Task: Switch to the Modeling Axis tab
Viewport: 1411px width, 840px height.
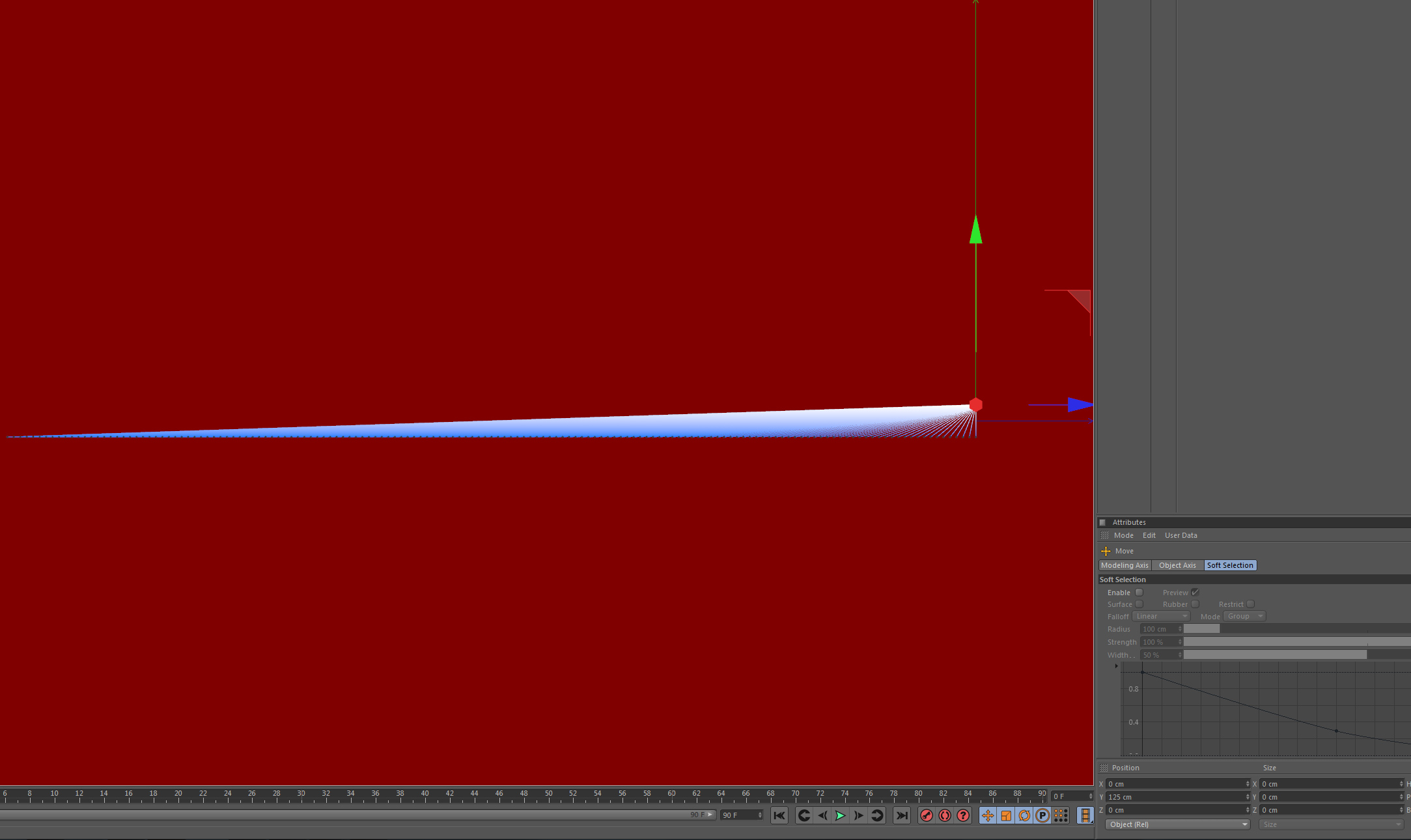Action: coord(1125,565)
